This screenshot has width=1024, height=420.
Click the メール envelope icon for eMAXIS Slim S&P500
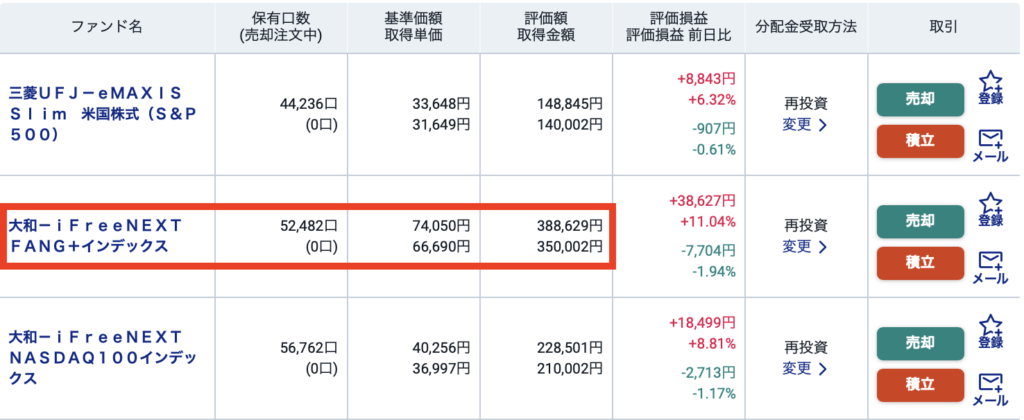pyautogui.click(x=990, y=146)
